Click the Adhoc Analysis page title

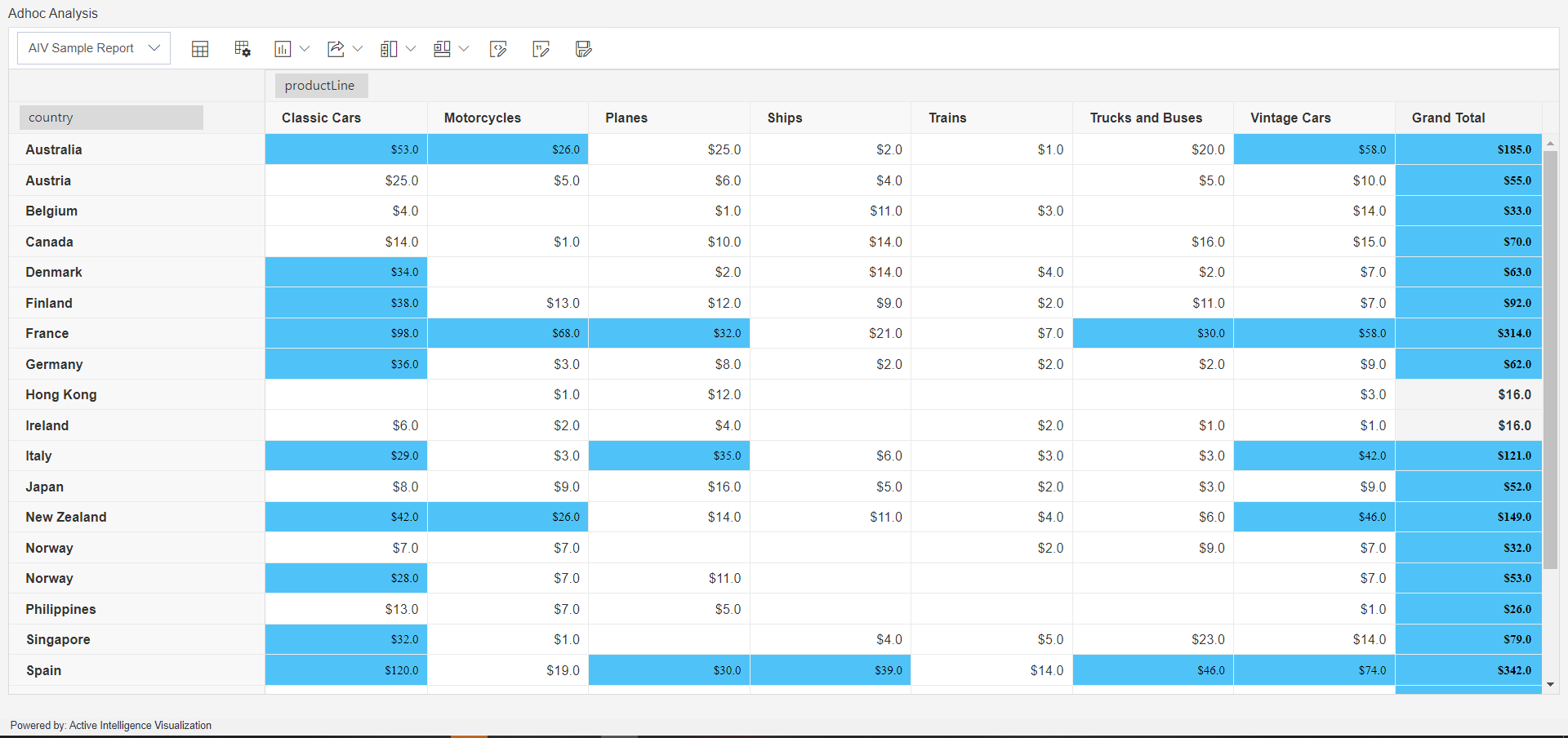pyautogui.click(x=53, y=13)
